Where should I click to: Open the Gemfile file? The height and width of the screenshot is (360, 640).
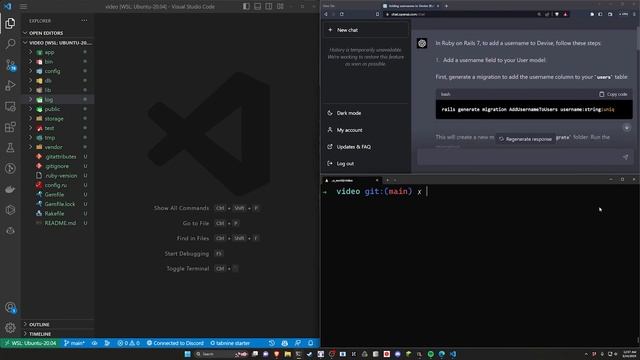tap(58, 195)
